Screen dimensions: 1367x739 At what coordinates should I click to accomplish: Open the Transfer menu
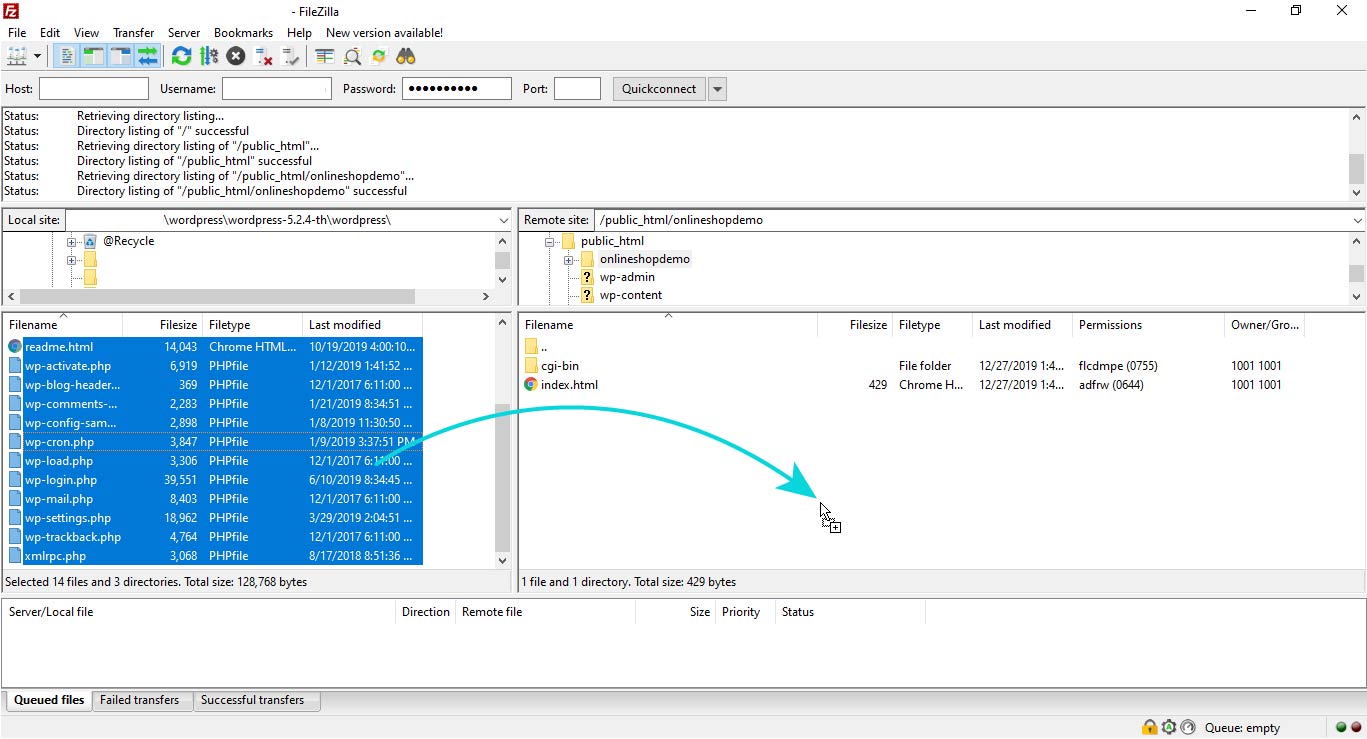tap(134, 33)
